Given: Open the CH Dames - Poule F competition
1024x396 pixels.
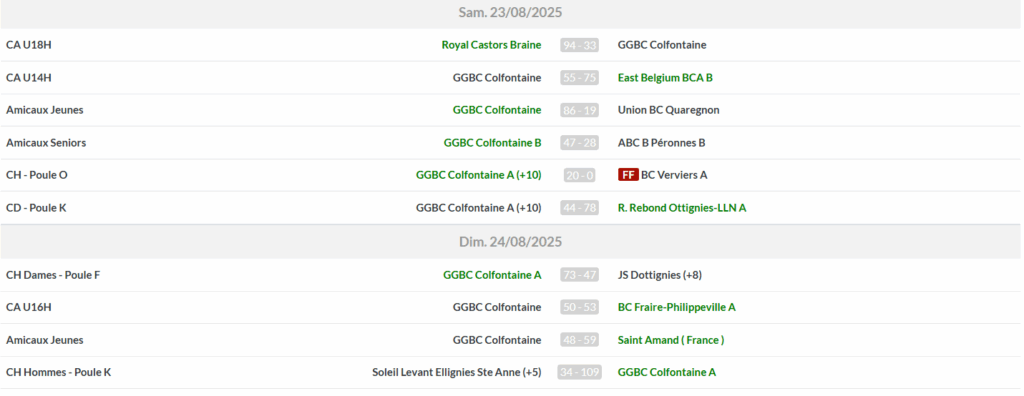Looking at the screenshot, I should [53, 275].
